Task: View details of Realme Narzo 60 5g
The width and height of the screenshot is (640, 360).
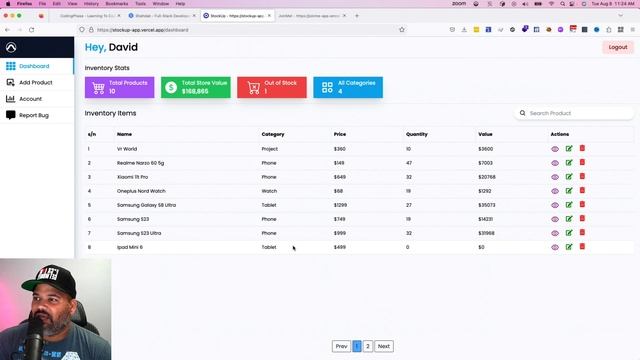Action: (555, 163)
